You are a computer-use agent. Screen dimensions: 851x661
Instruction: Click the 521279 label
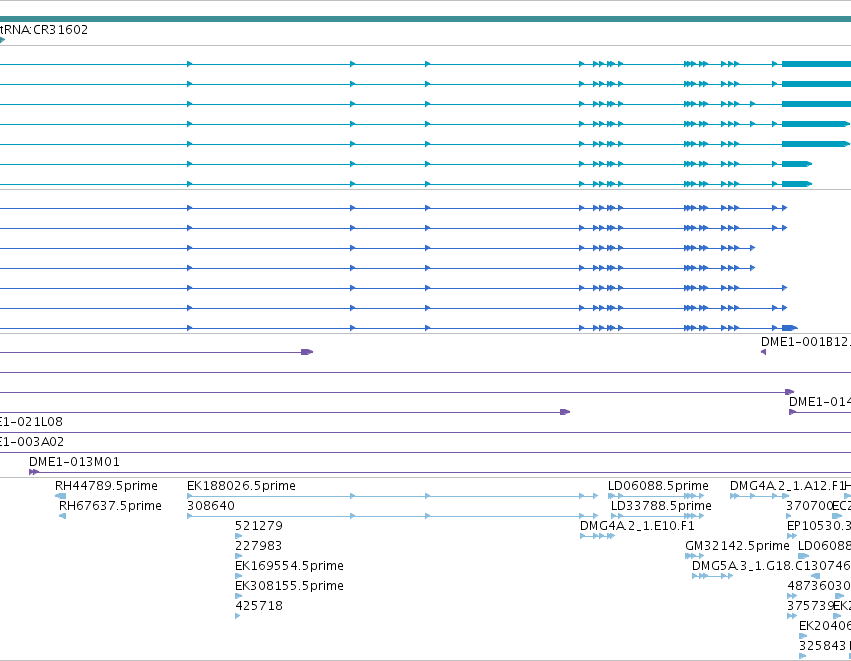click(259, 526)
